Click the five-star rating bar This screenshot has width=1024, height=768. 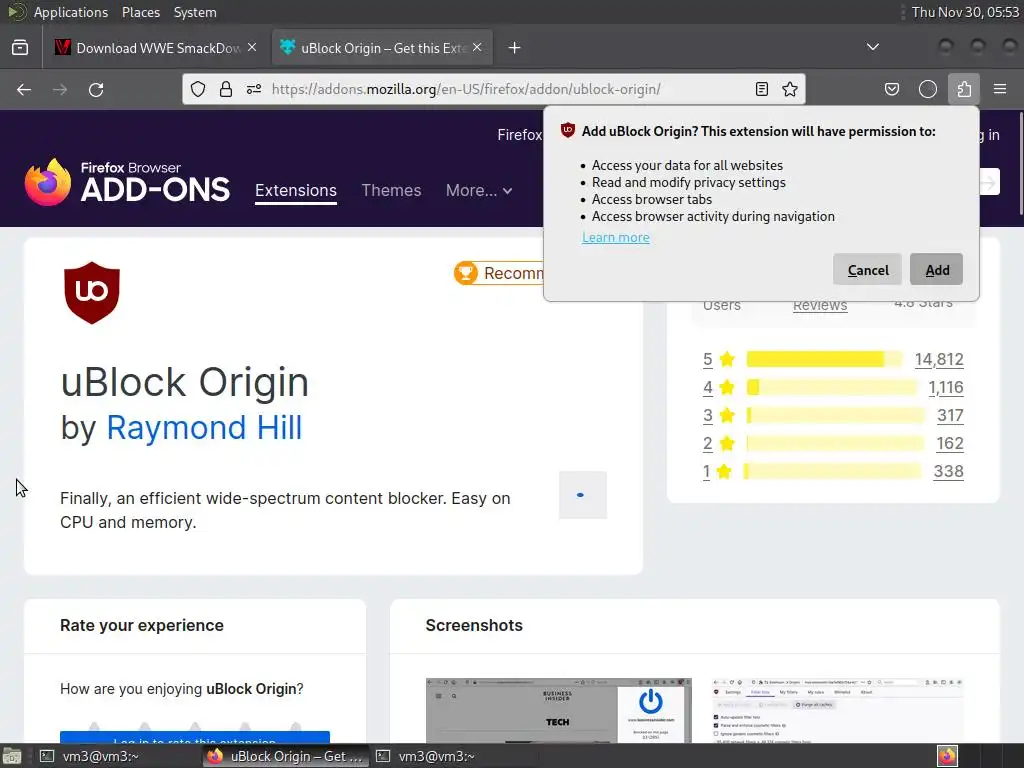pyautogui.click(x=824, y=359)
